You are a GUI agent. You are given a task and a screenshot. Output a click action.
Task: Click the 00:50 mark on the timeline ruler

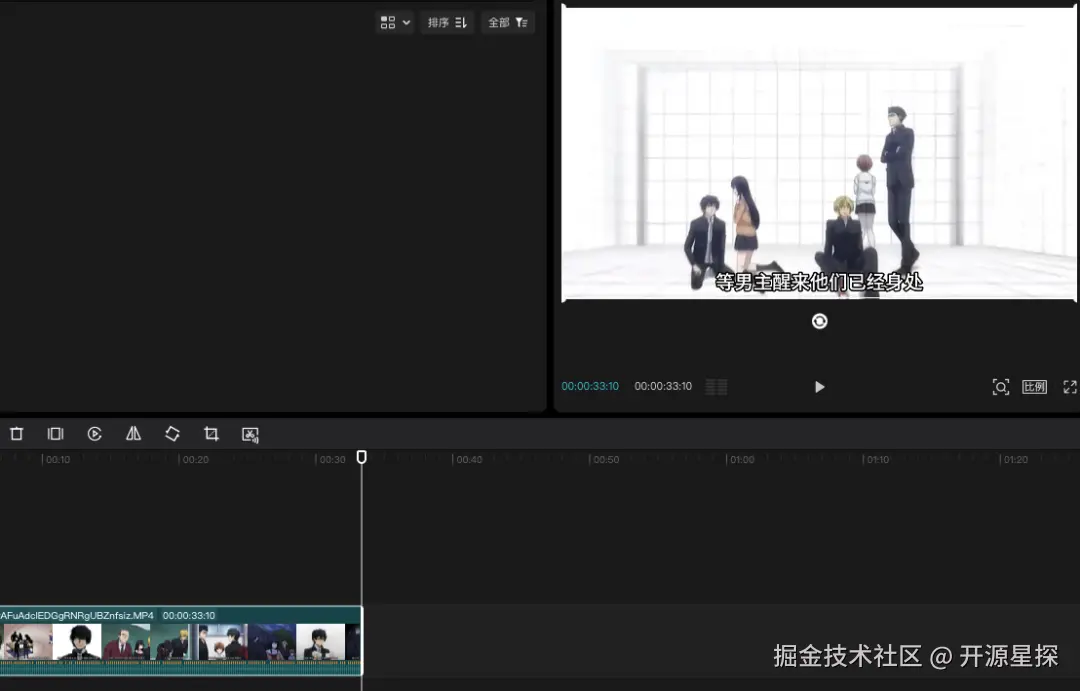(x=606, y=460)
